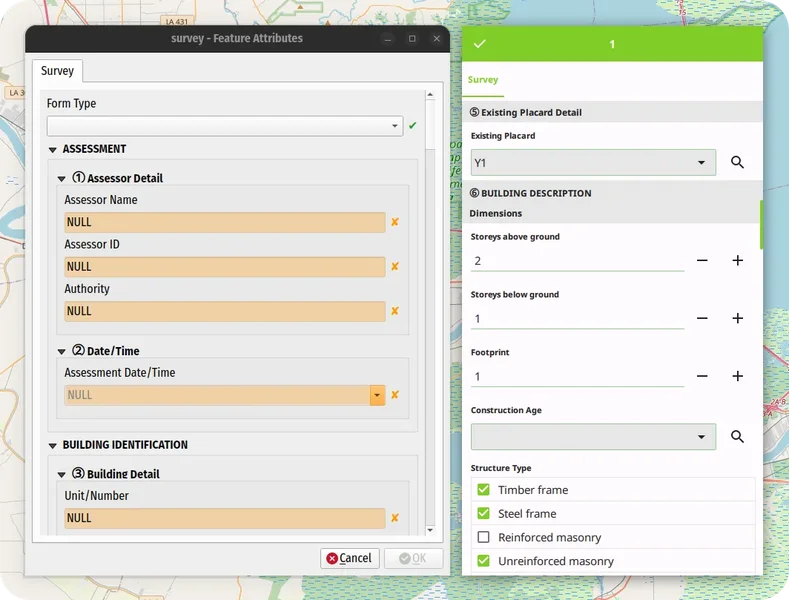Clear the Authority field with the orange X

(x=395, y=311)
